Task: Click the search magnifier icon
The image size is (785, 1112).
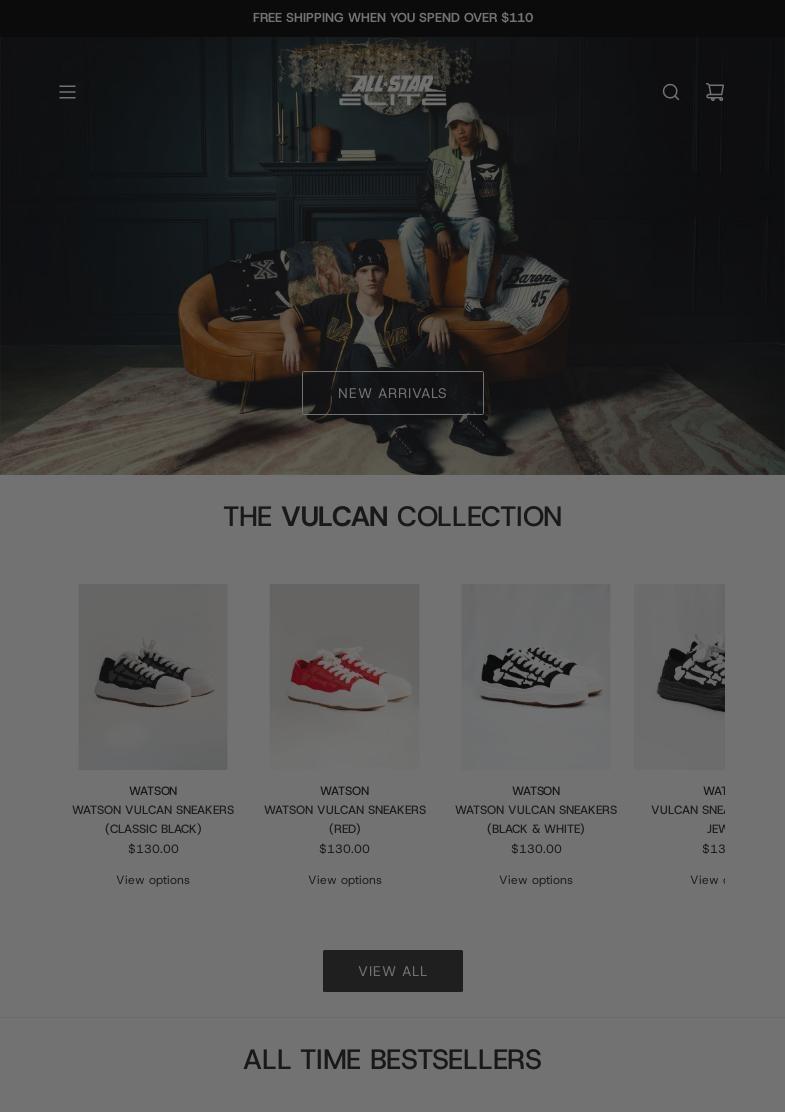Action: pos(671,91)
